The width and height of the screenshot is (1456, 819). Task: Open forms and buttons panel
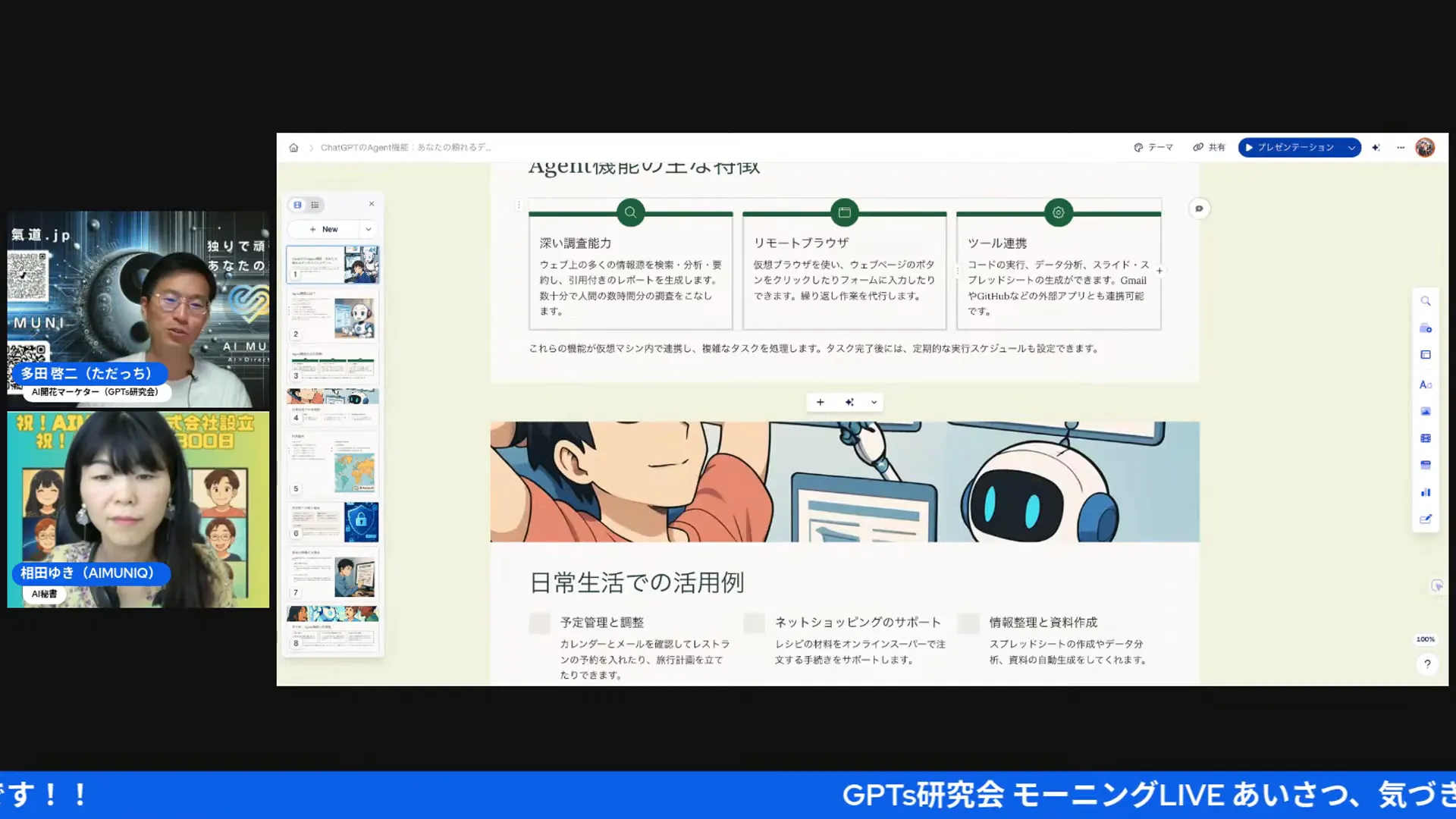tap(1426, 519)
